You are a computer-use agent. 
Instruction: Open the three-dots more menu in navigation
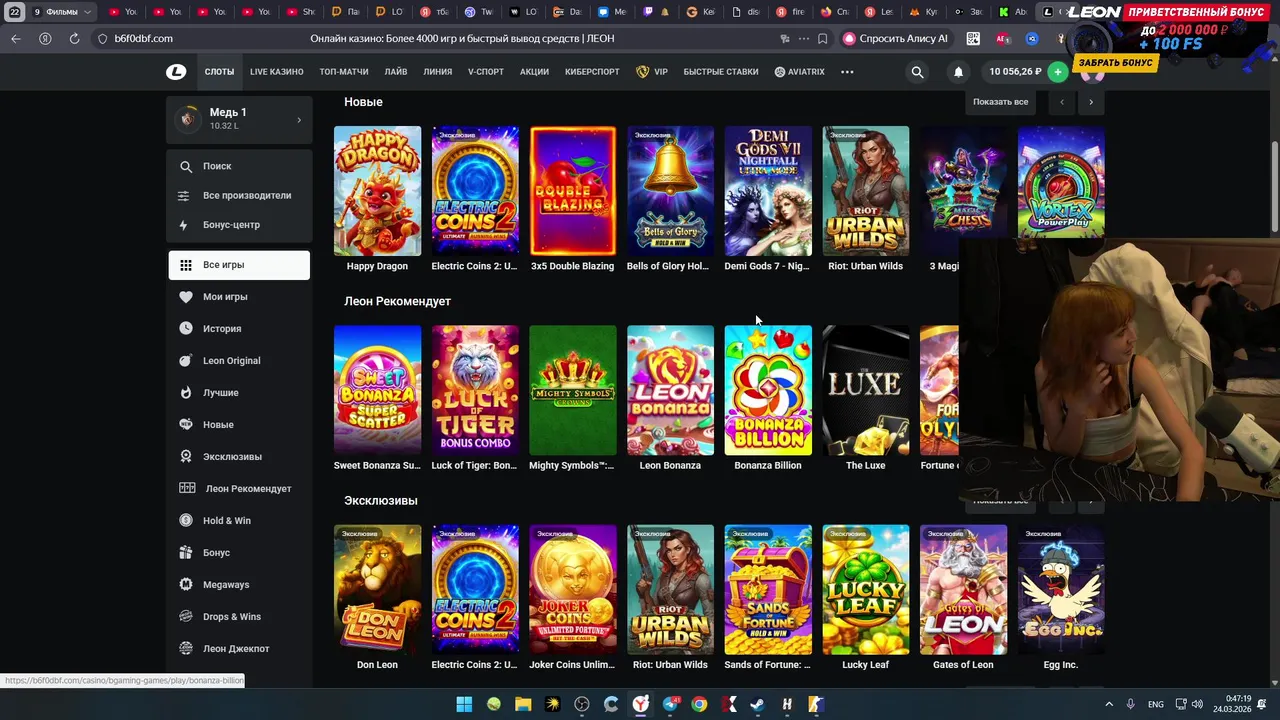(x=847, y=72)
